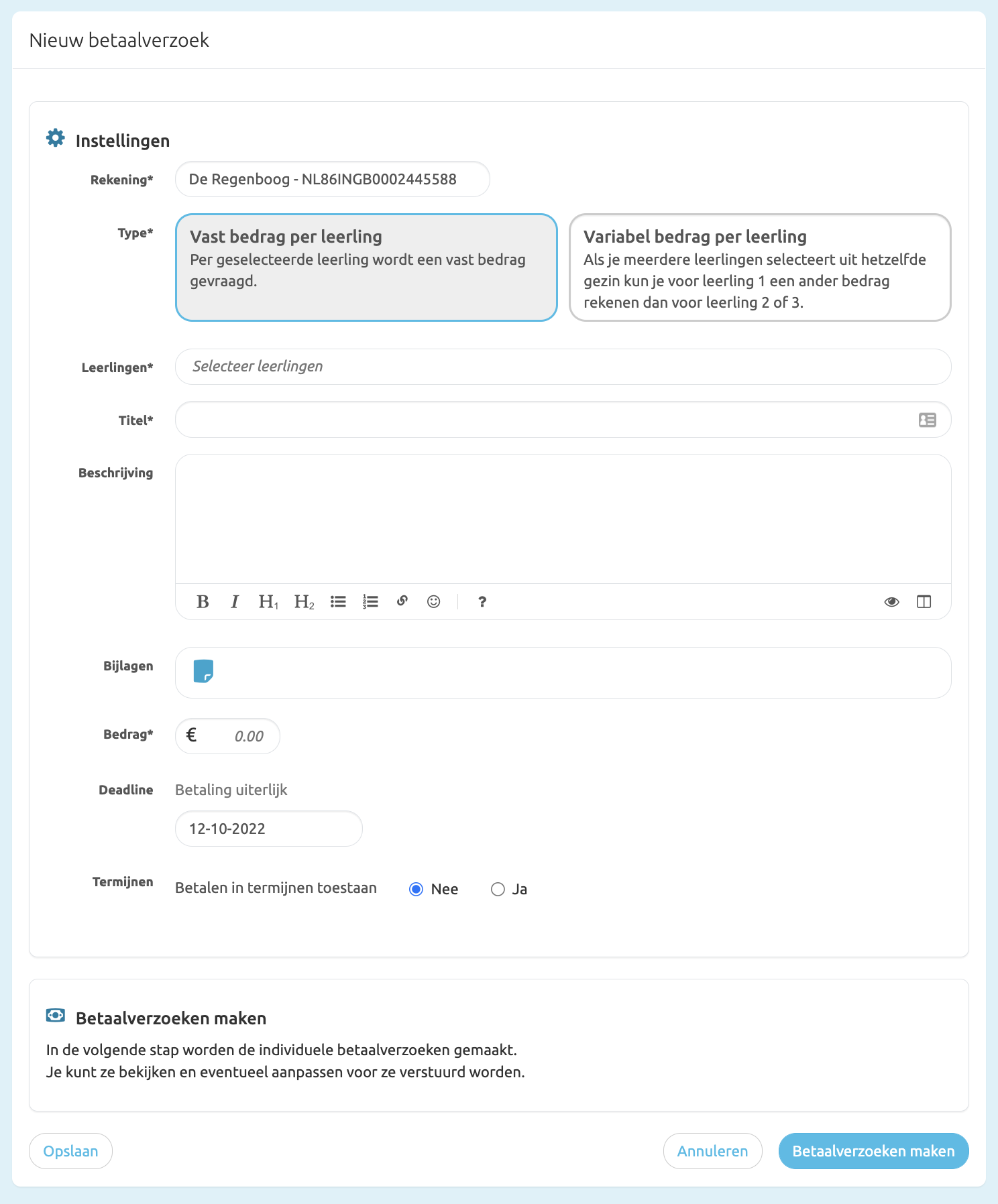This screenshot has height=1204, width=998.
Task: Open deadline date picker field
Action: point(268,829)
